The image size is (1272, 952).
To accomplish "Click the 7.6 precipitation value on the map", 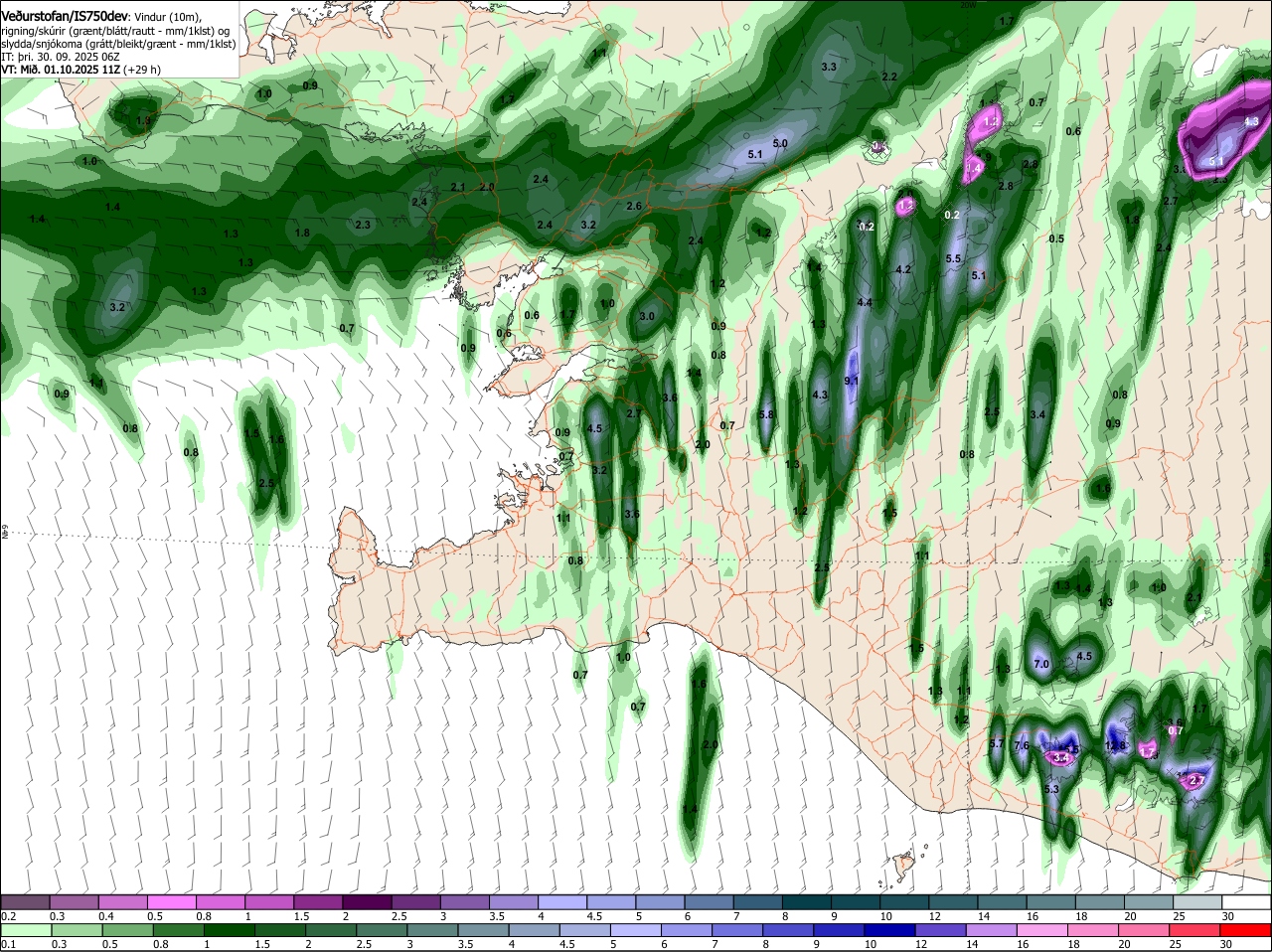I will [x=1021, y=745].
